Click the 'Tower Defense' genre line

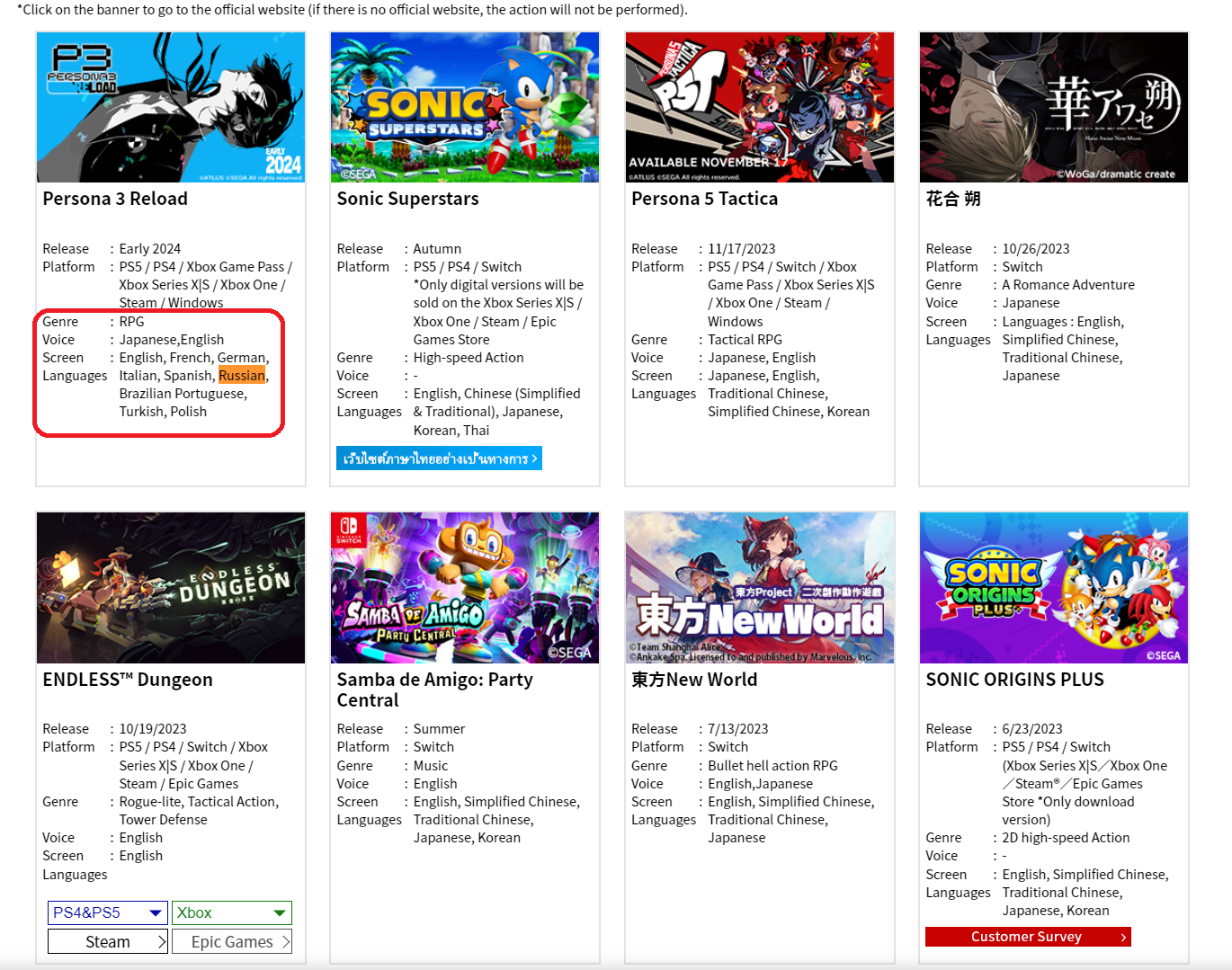coord(163,820)
